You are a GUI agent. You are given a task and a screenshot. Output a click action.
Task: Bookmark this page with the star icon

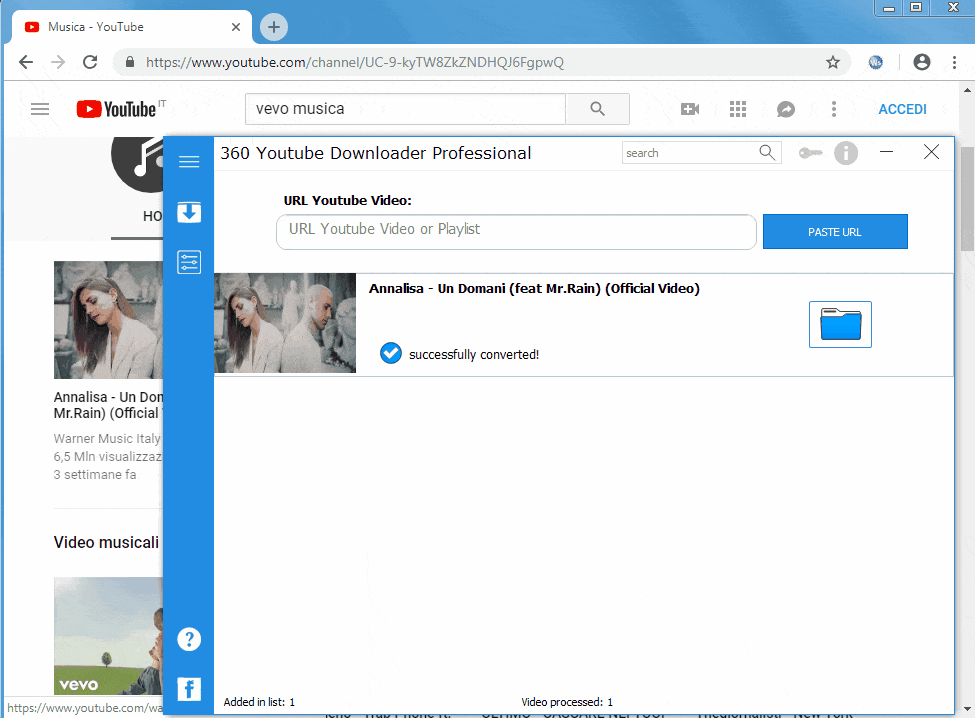coord(833,62)
